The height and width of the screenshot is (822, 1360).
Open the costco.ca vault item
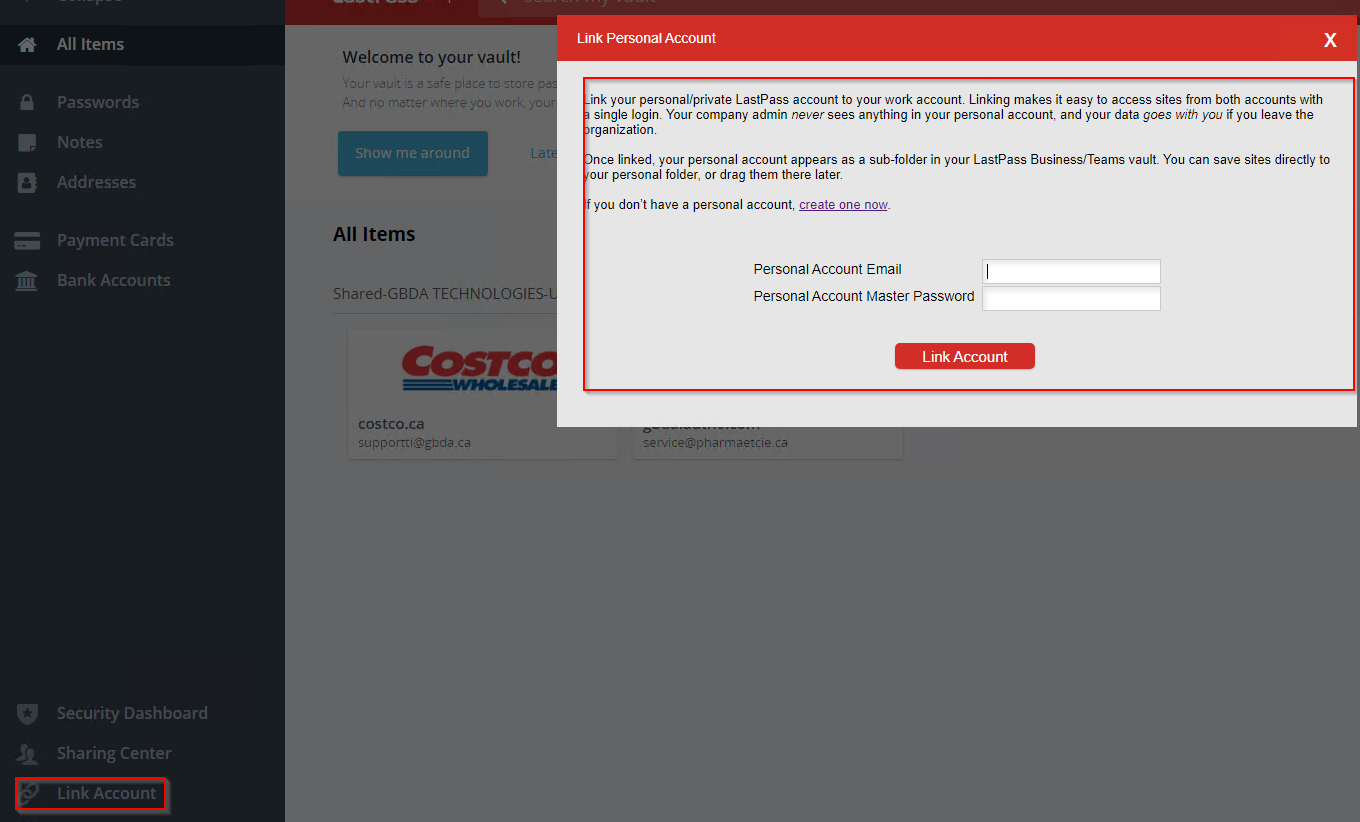pos(482,394)
